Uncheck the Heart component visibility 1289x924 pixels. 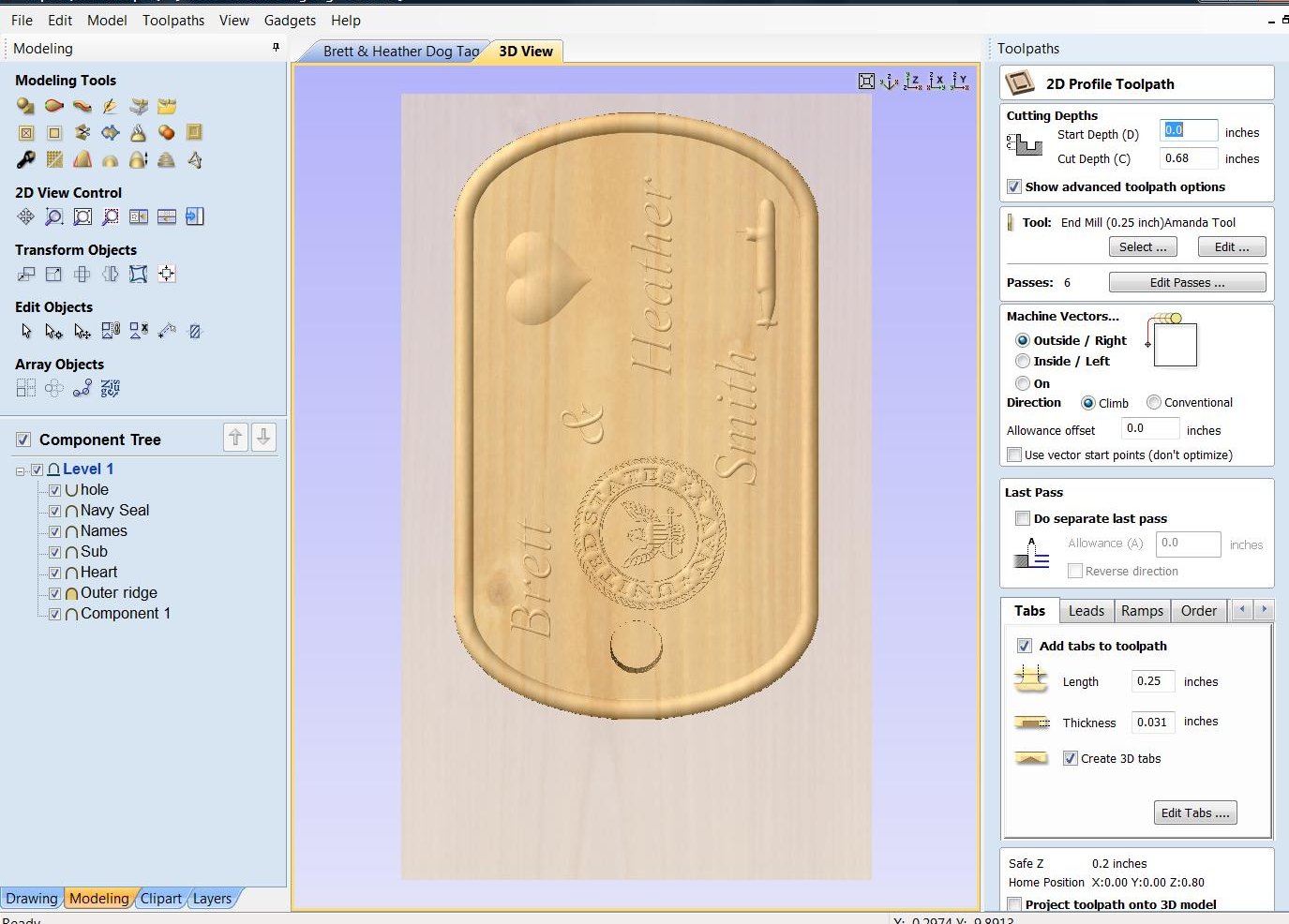(54, 573)
